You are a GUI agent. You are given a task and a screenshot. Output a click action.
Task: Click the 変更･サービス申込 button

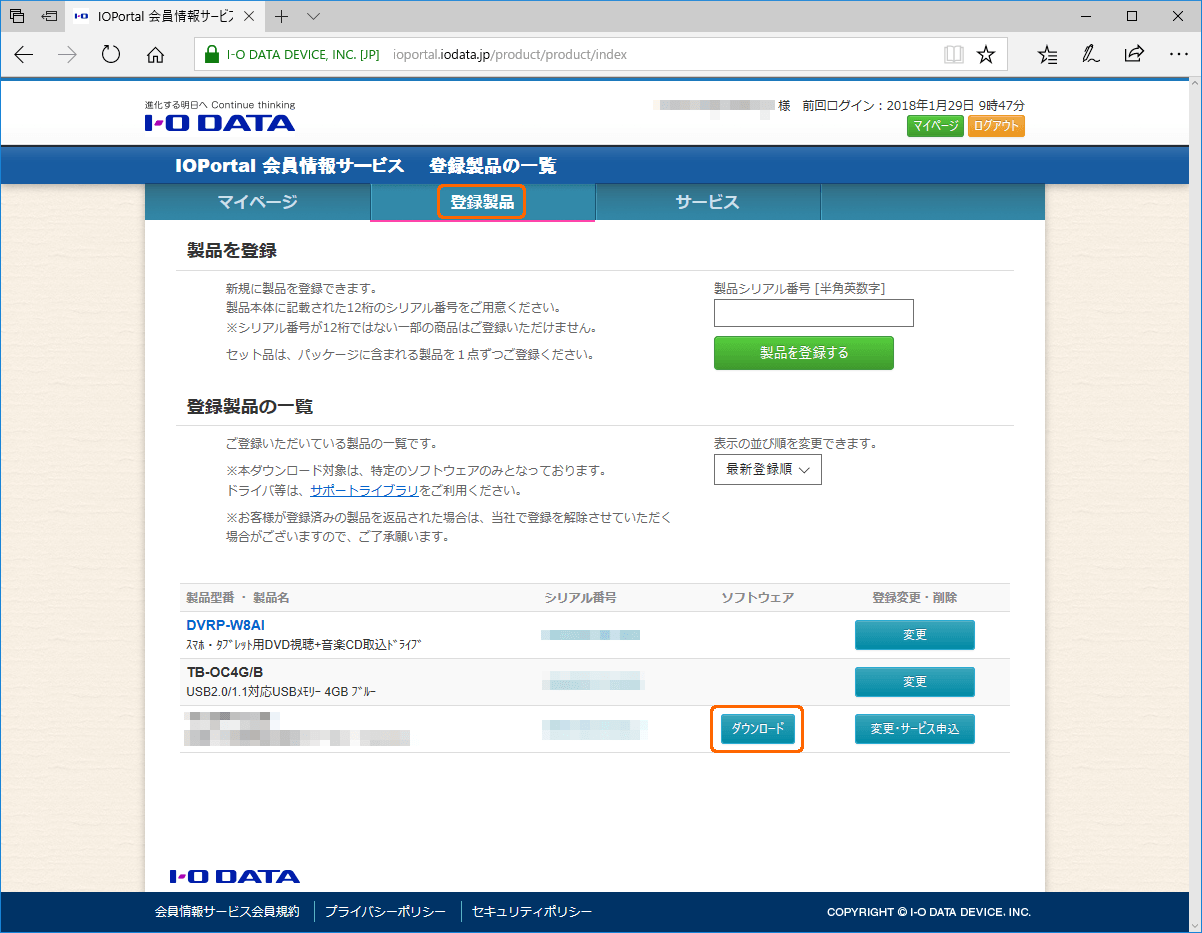tap(915, 730)
